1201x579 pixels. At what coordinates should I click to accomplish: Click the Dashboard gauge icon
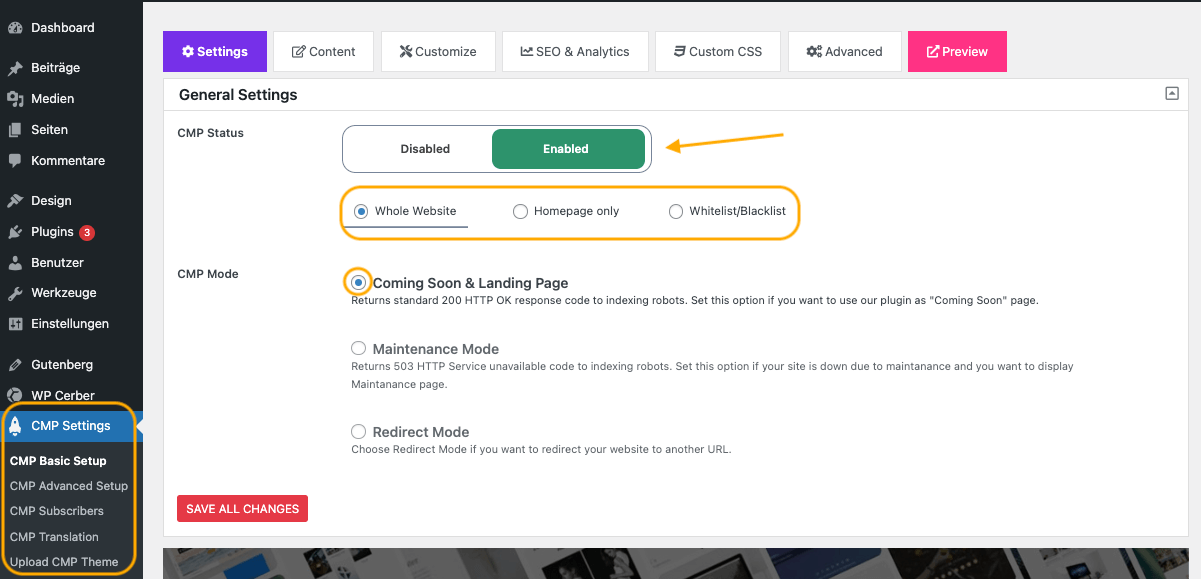tap(15, 28)
